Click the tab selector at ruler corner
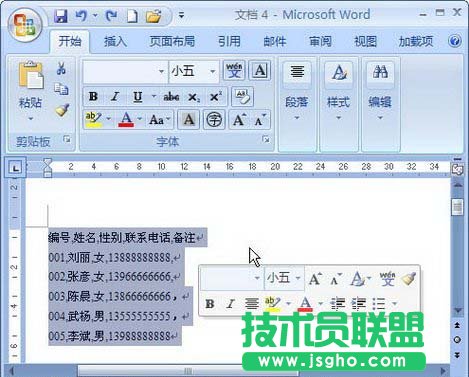The height and width of the screenshot is (377, 469). click(15, 168)
